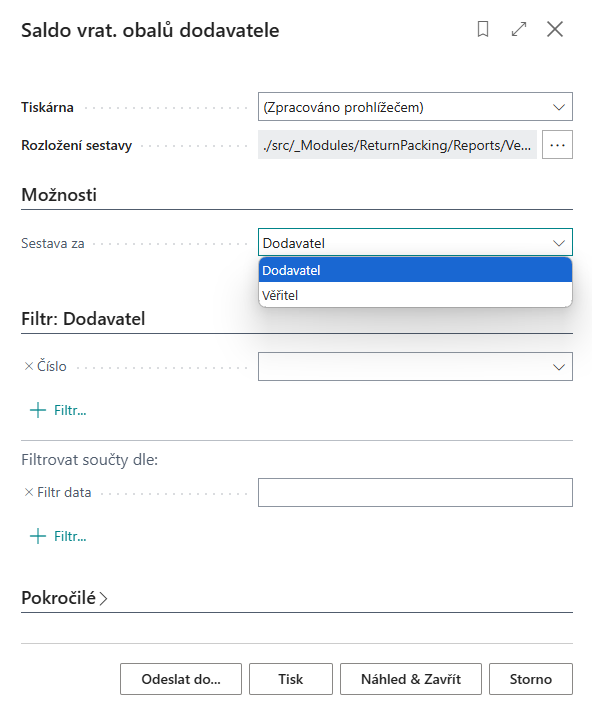Add a new filter under Filtrovat součty dle

(58, 536)
